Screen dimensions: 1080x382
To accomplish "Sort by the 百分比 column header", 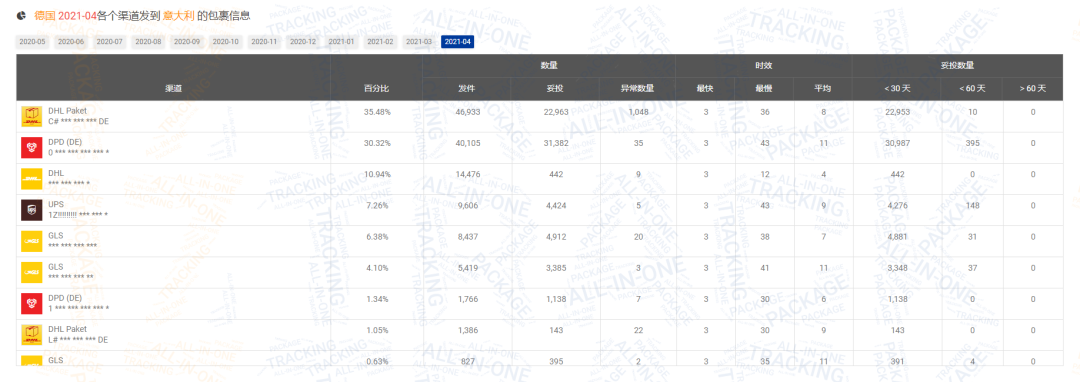I will point(377,88).
